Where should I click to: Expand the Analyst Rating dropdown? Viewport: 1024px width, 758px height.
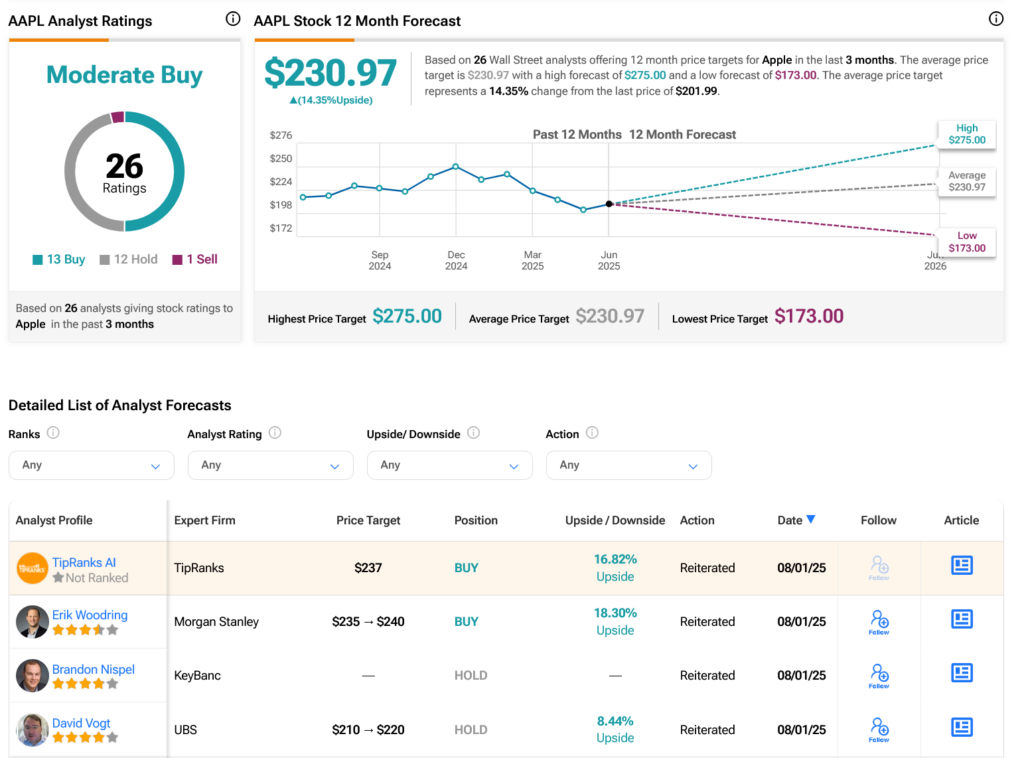tap(270, 465)
